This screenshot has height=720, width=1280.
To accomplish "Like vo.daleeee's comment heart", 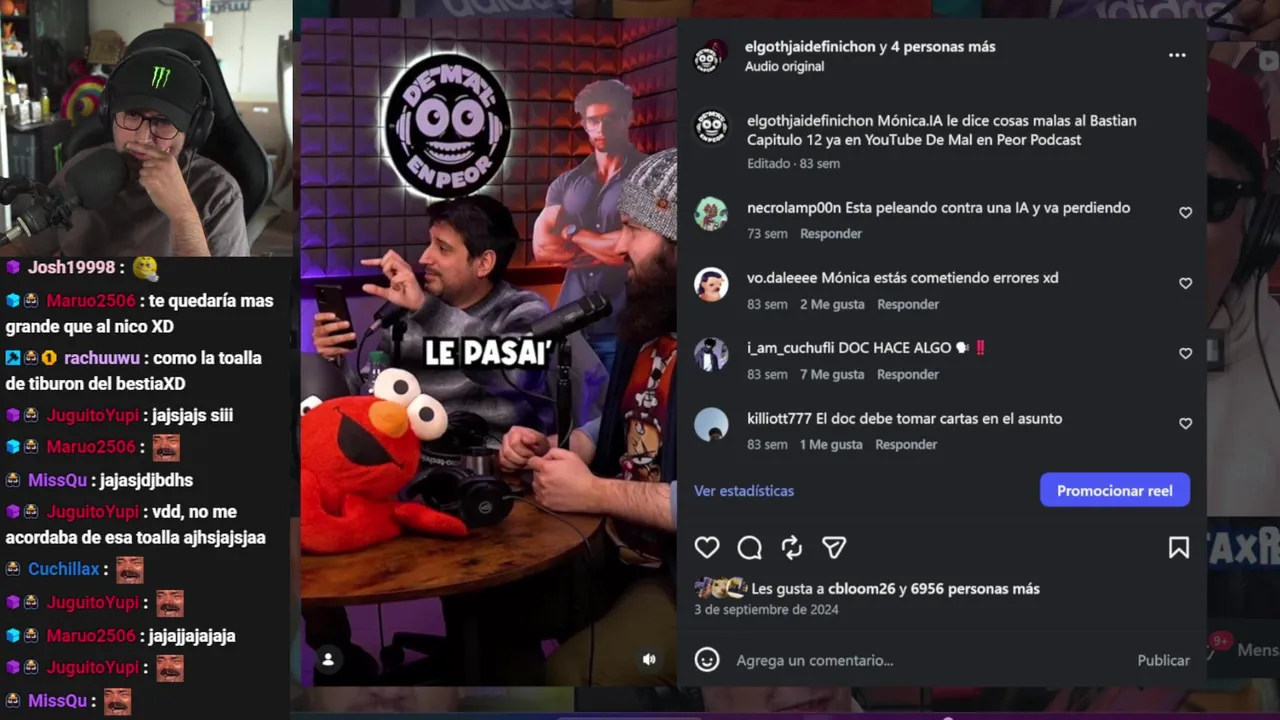I will point(1185,283).
